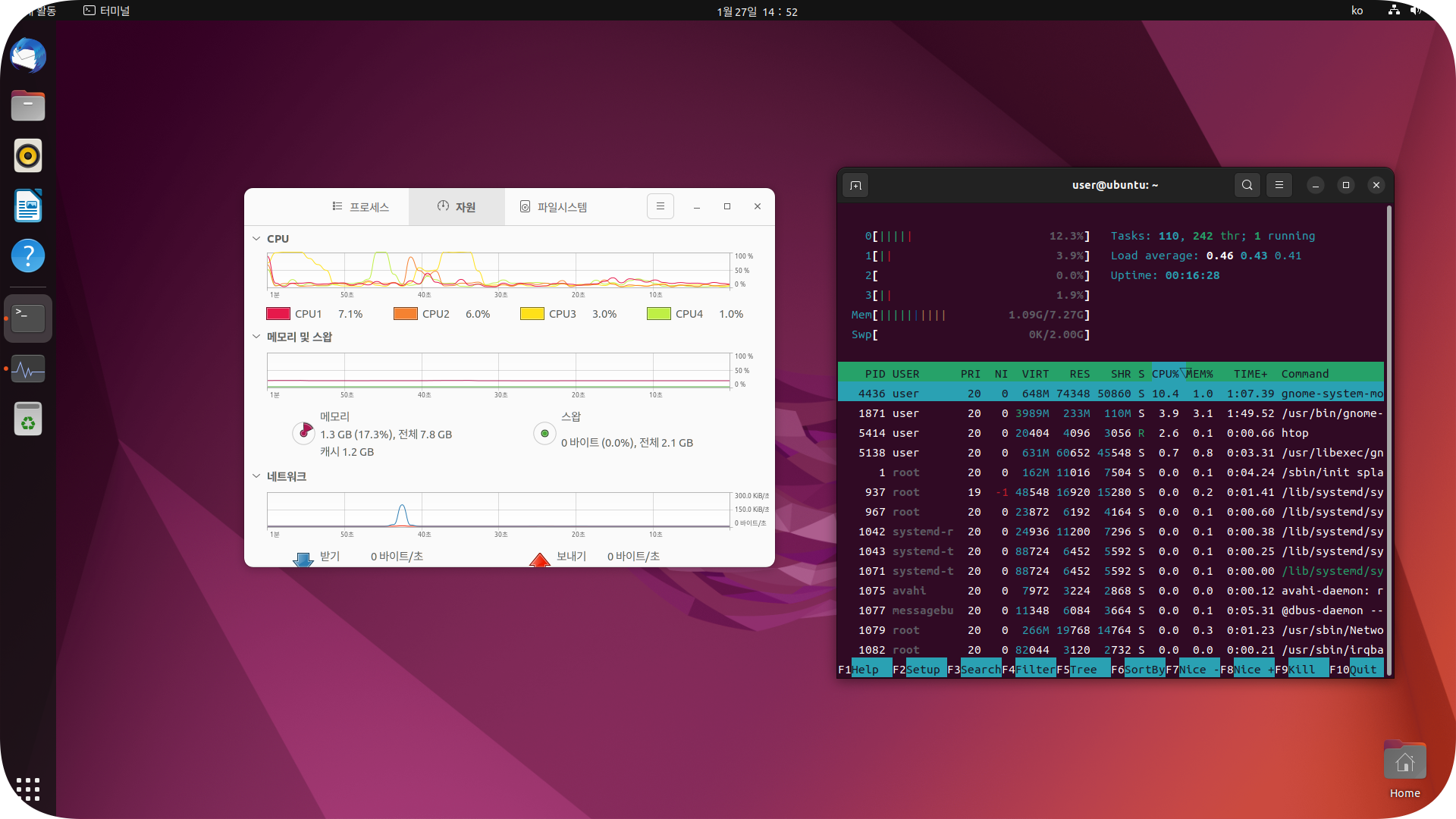Select the htop process row 5414
This screenshot has height=819, width=1456.
(x=1111, y=433)
